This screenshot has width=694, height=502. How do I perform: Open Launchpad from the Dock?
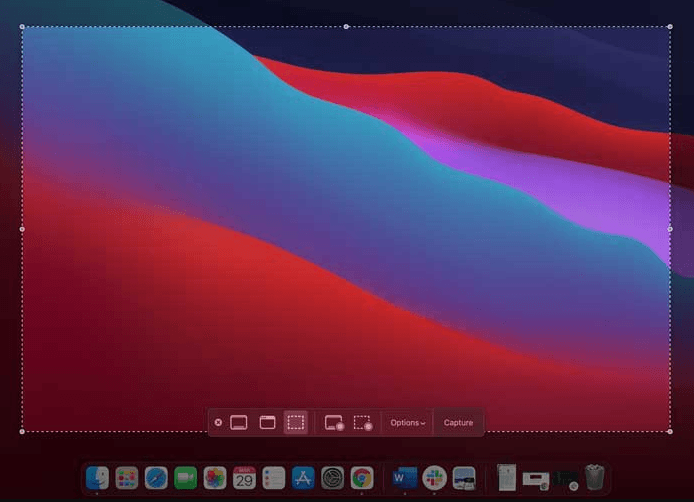[127, 478]
